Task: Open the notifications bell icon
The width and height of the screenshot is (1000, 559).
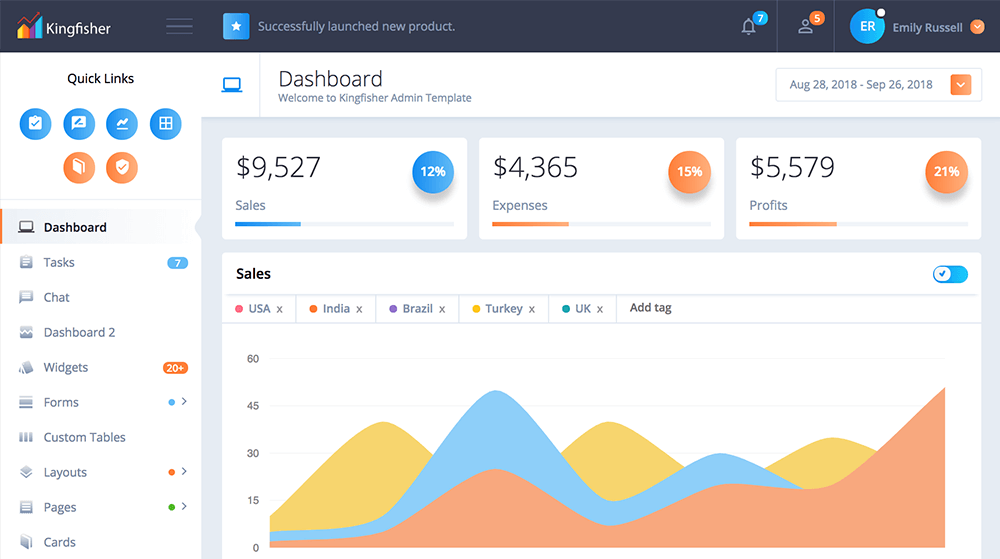Action: (749, 27)
